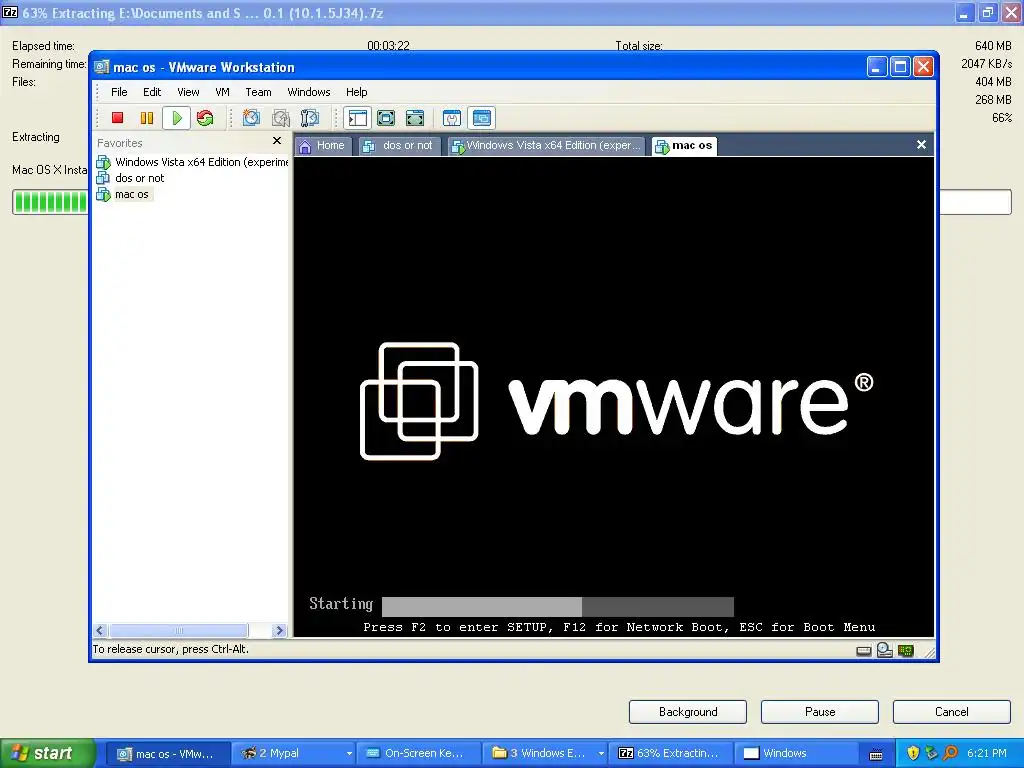Image resolution: width=1024 pixels, height=768 pixels.
Task: Switch to the Home tab
Action: 323,146
